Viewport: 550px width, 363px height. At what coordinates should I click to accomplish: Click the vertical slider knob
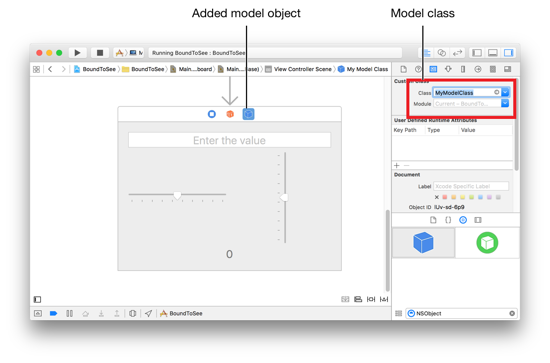[284, 198]
